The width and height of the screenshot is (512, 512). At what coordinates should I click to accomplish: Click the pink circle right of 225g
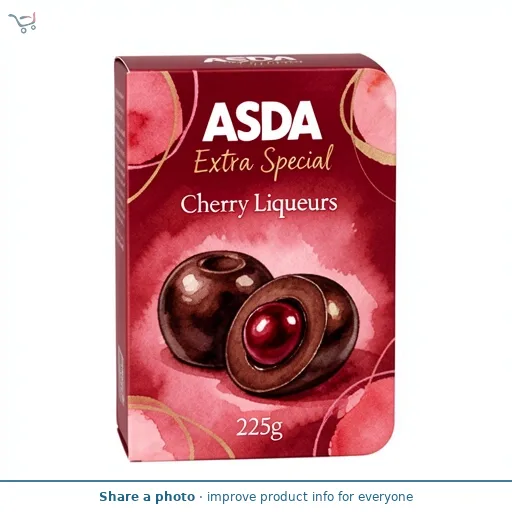pos(363,422)
